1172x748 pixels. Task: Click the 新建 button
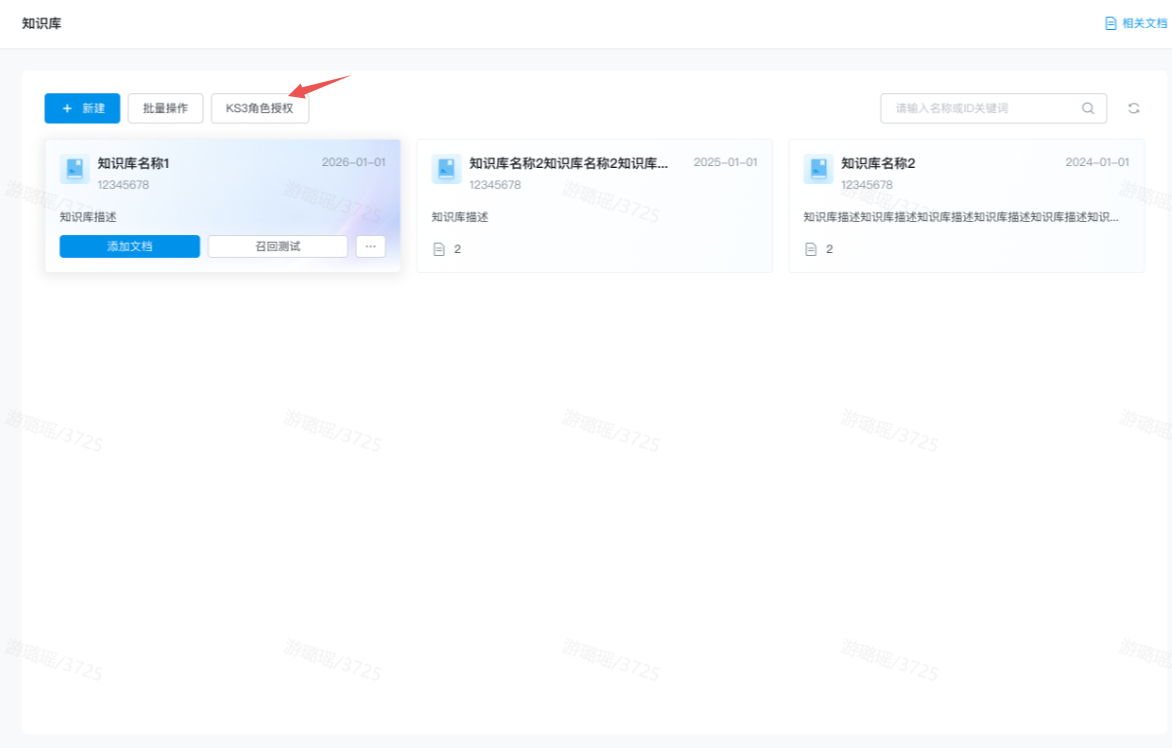(x=82, y=108)
